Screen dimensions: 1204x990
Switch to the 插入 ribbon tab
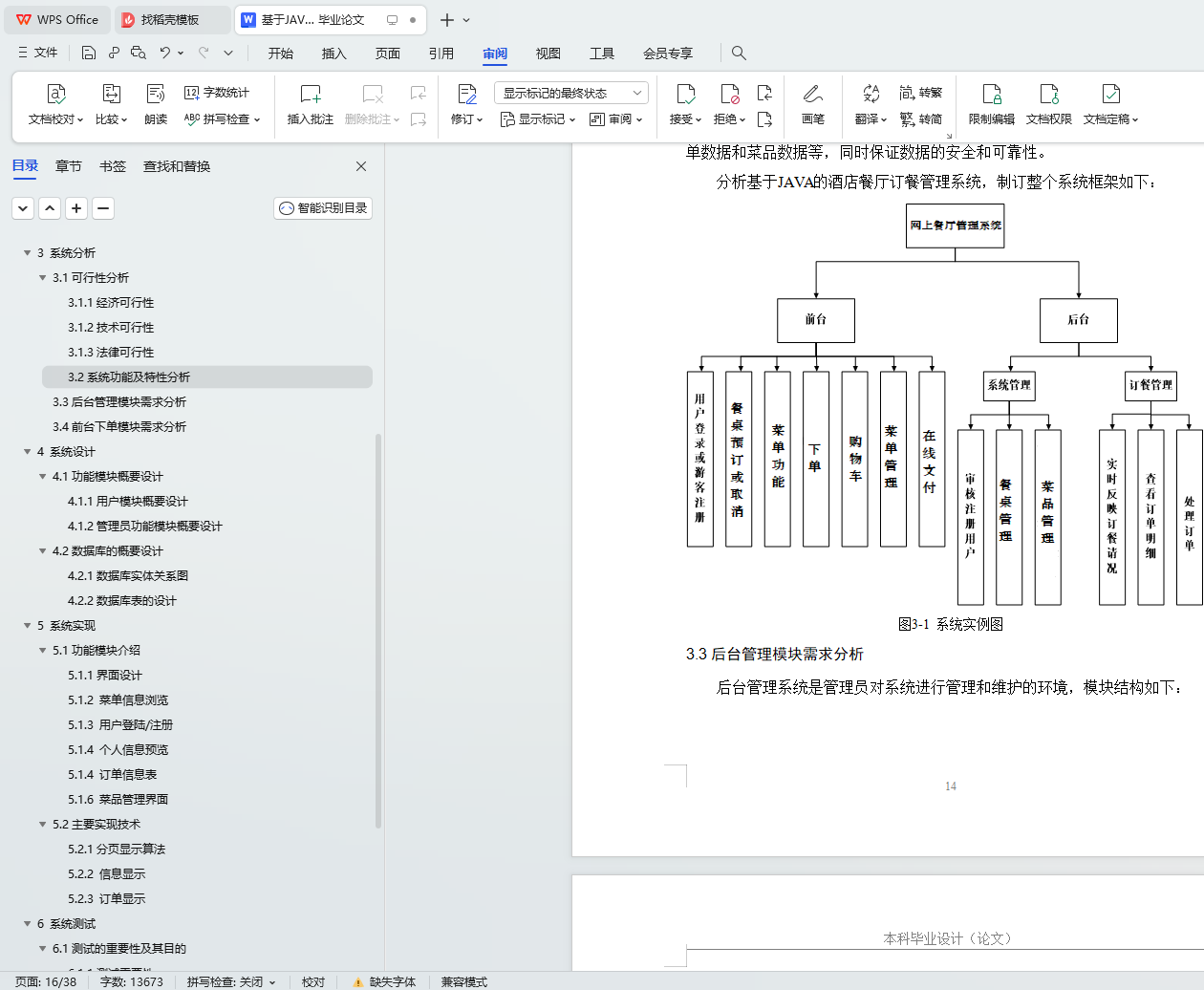(x=334, y=54)
